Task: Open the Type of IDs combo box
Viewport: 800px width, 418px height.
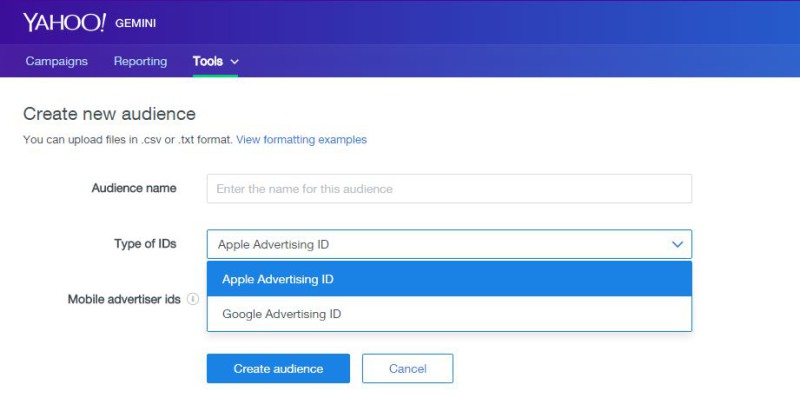Action: [449, 244]
